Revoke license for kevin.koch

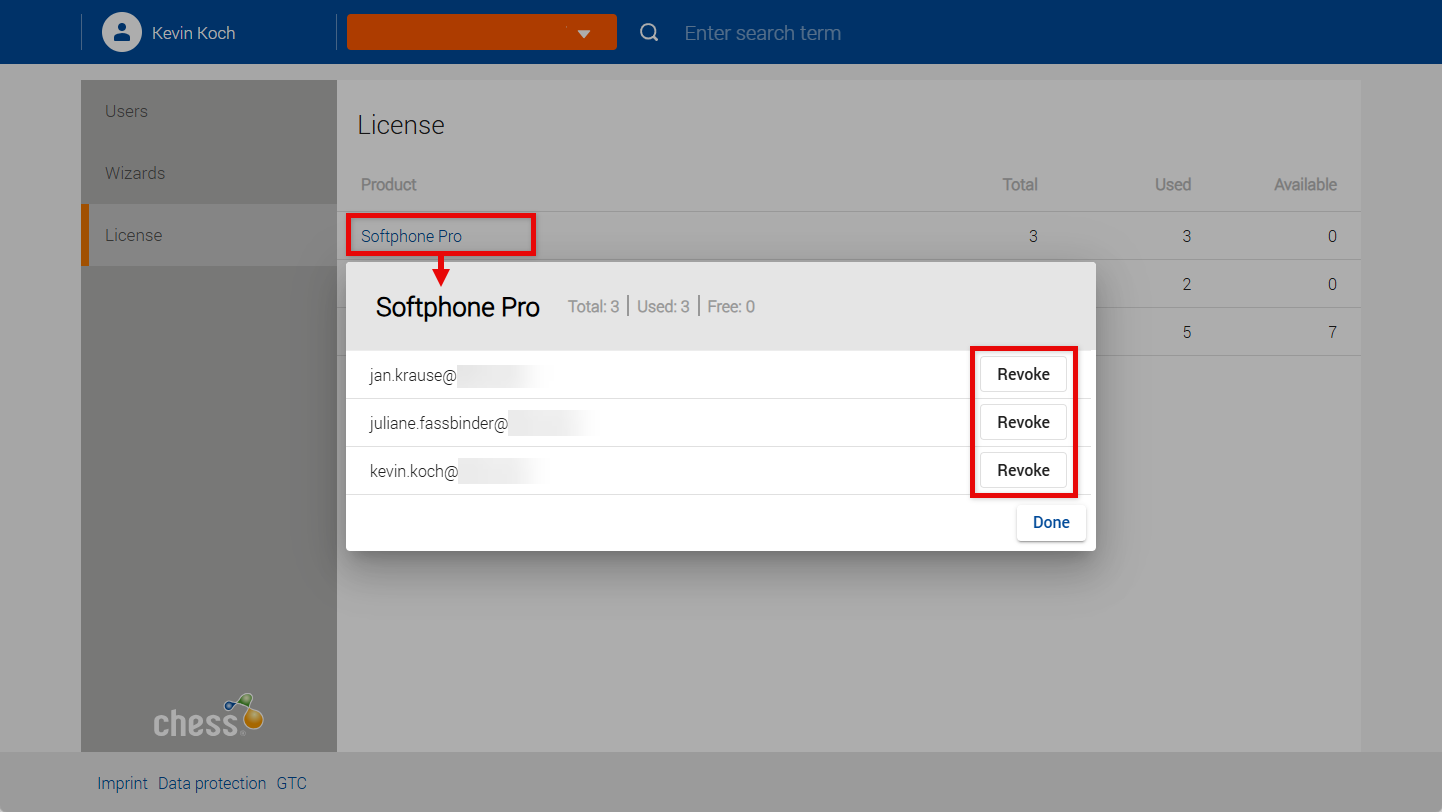pos(1022,470)
